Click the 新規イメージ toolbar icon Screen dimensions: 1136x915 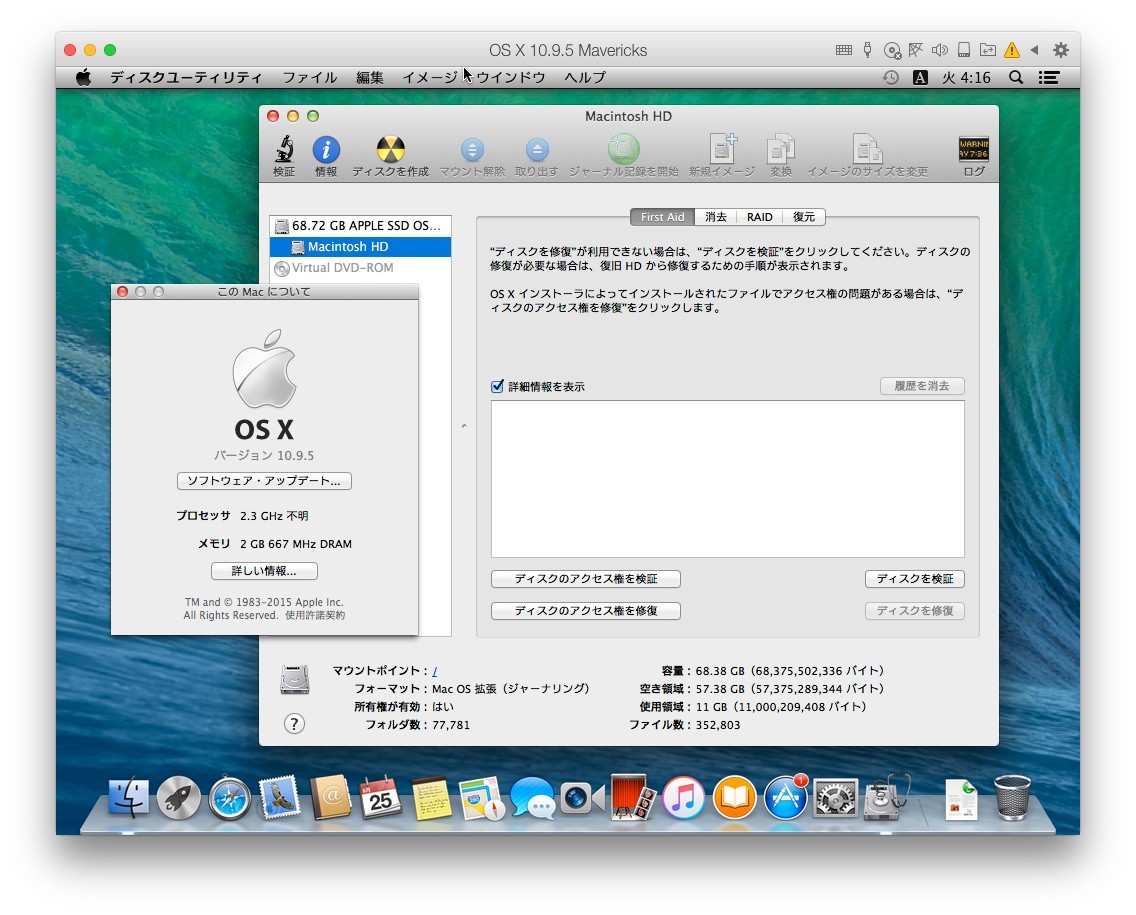722,156
